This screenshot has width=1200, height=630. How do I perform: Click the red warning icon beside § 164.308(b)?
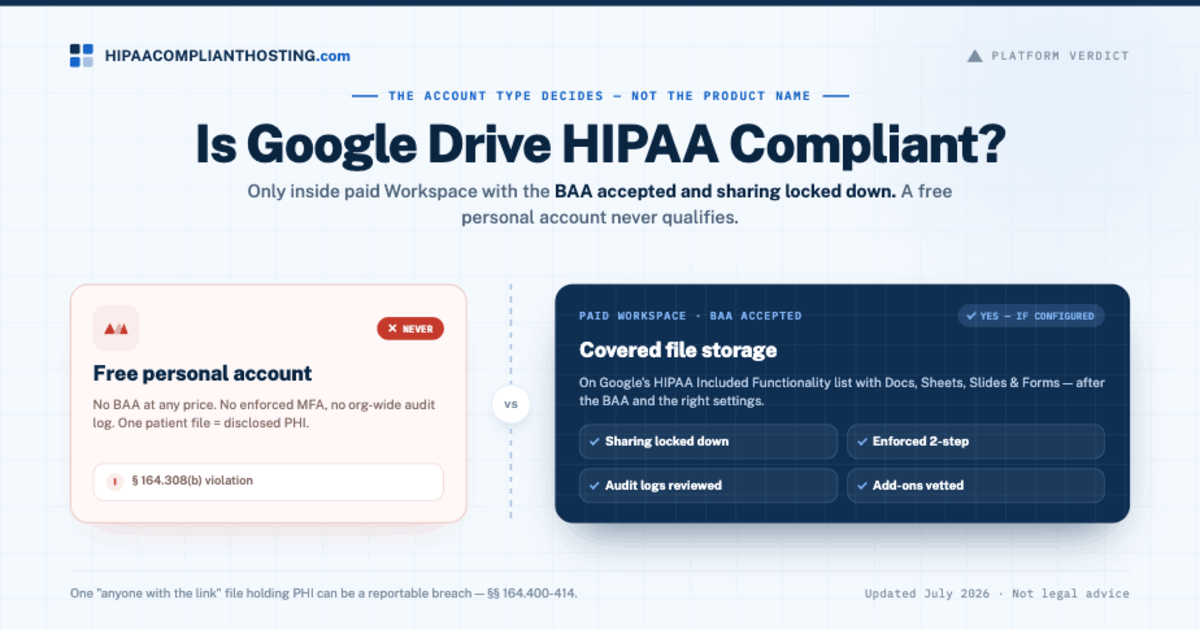point(115,482)
